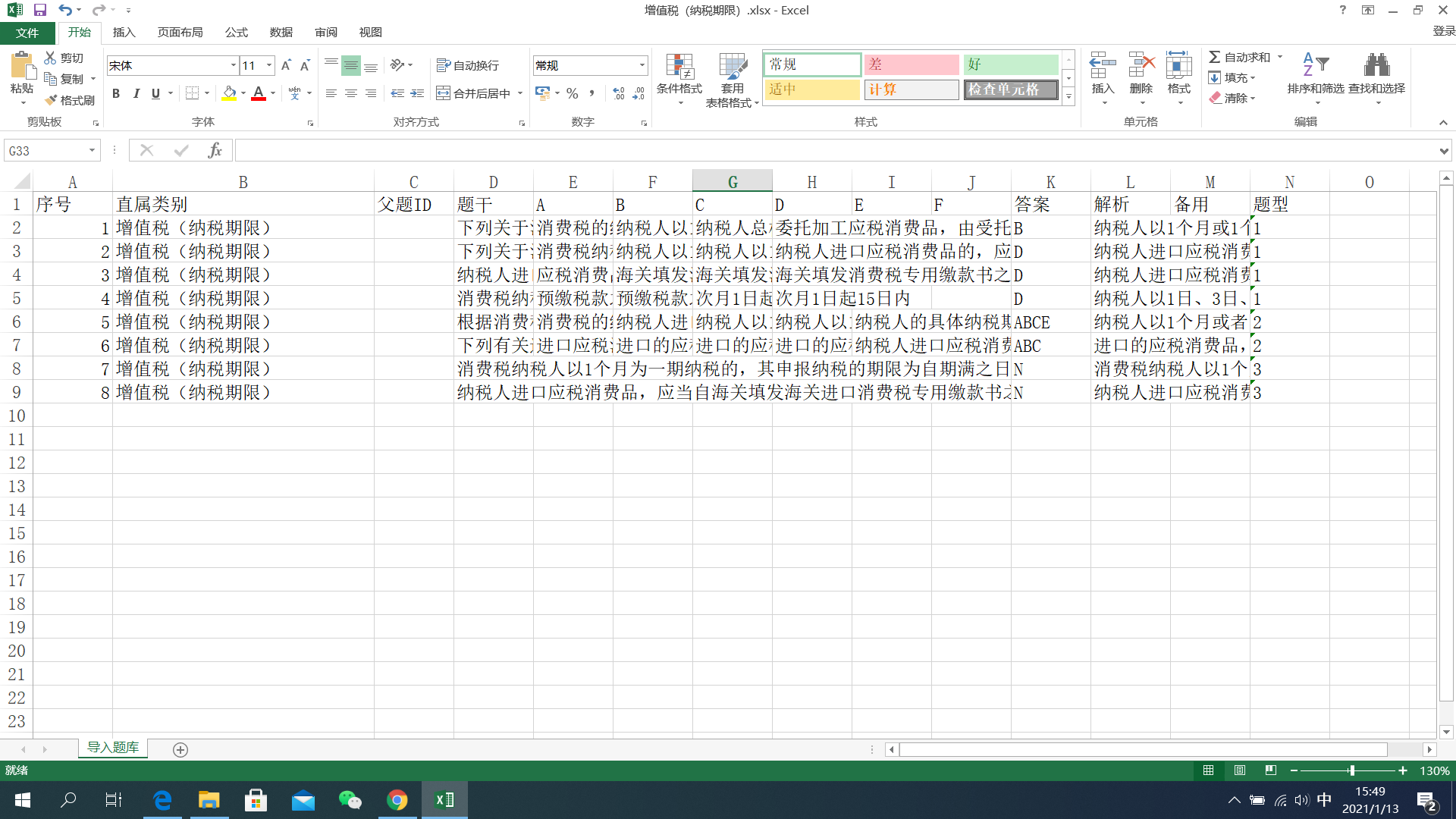Click the Format Painter (格式刷) icon
Screen dimensions: 1456x819
[x=51, y=100]
